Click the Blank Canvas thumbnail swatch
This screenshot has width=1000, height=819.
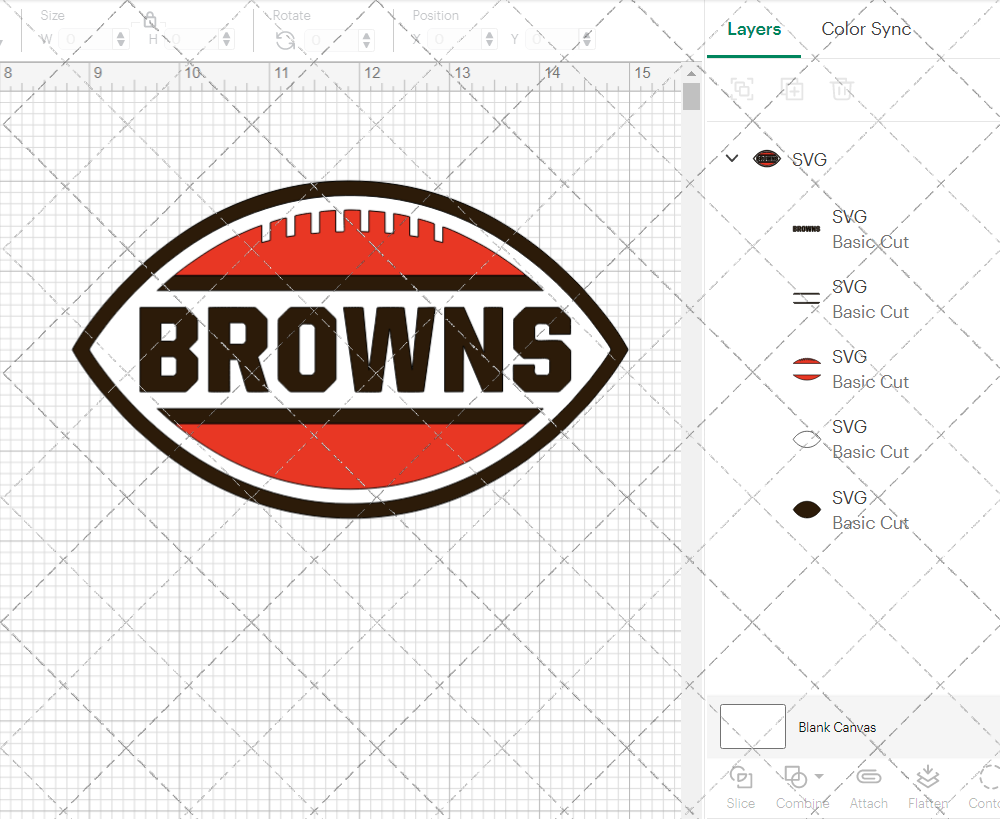[752, 727]
